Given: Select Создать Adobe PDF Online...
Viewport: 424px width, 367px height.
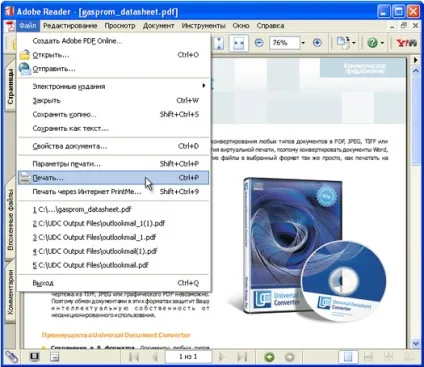Looking at the screenshot, I should 113,41.
